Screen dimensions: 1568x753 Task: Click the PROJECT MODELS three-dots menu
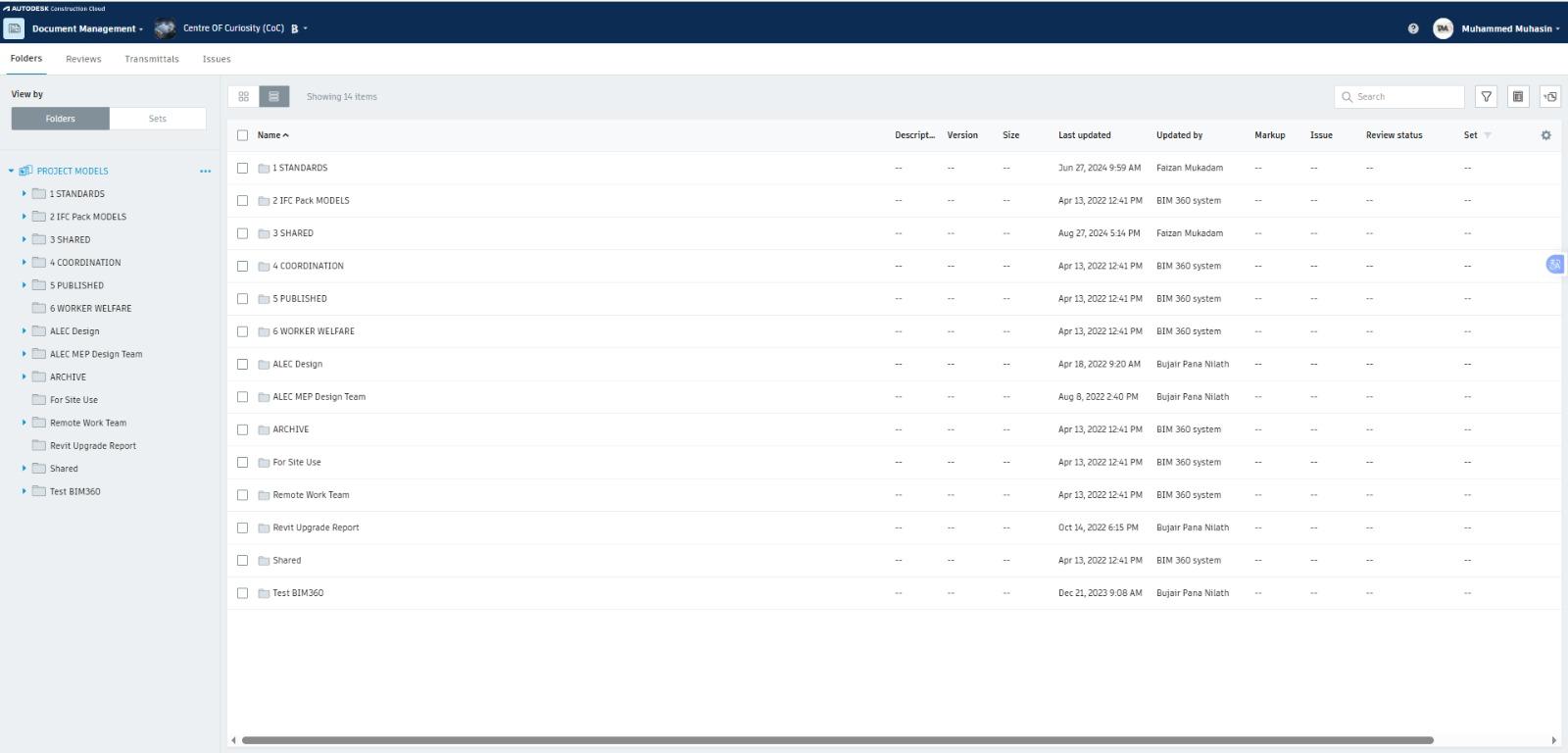tap(205, 171)
